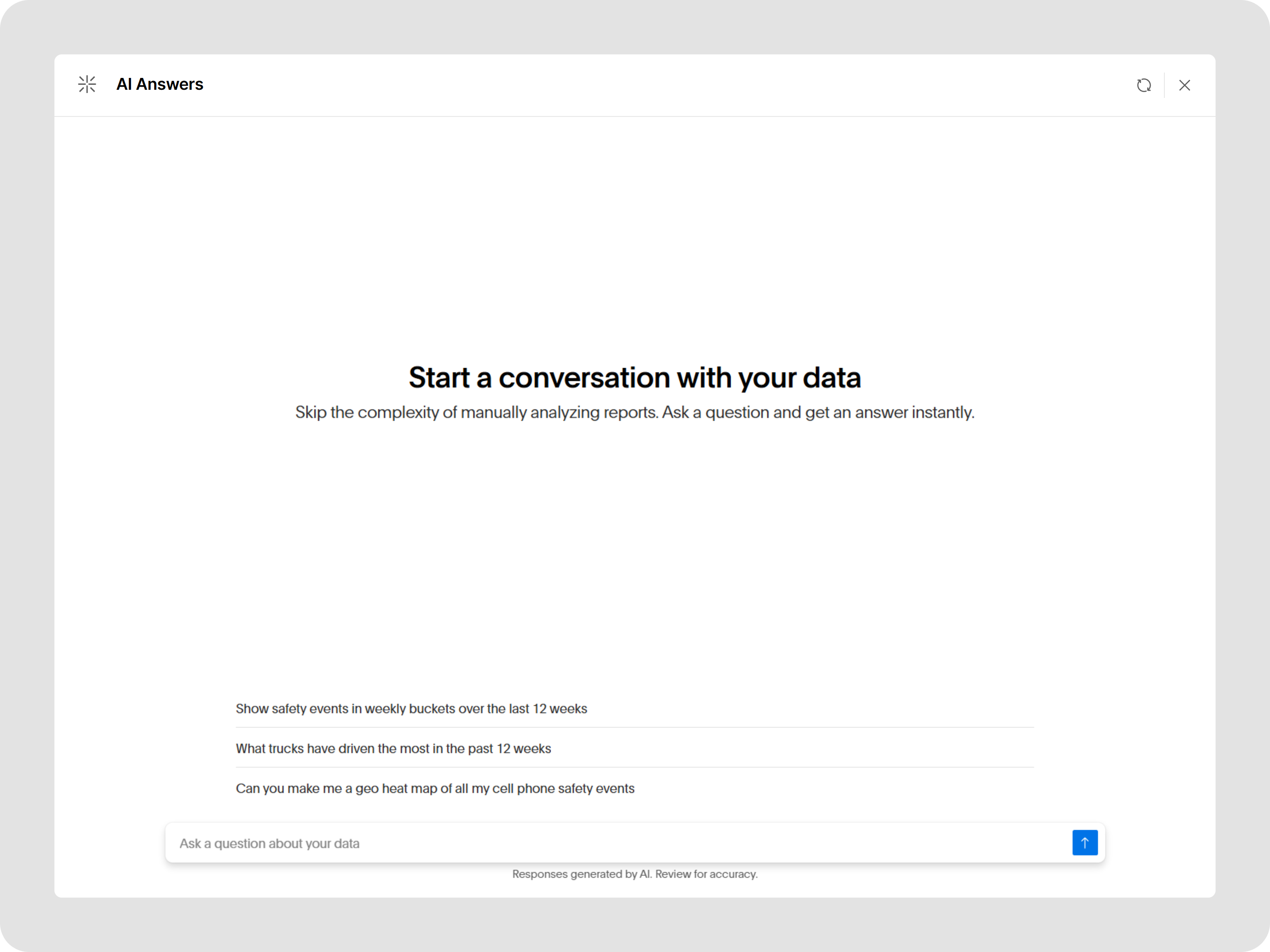Viewport: 1270px width, 952px height.
Task: Pick the geo heat map suggestion
Action: pyautogui.click(x=435, y=788)
